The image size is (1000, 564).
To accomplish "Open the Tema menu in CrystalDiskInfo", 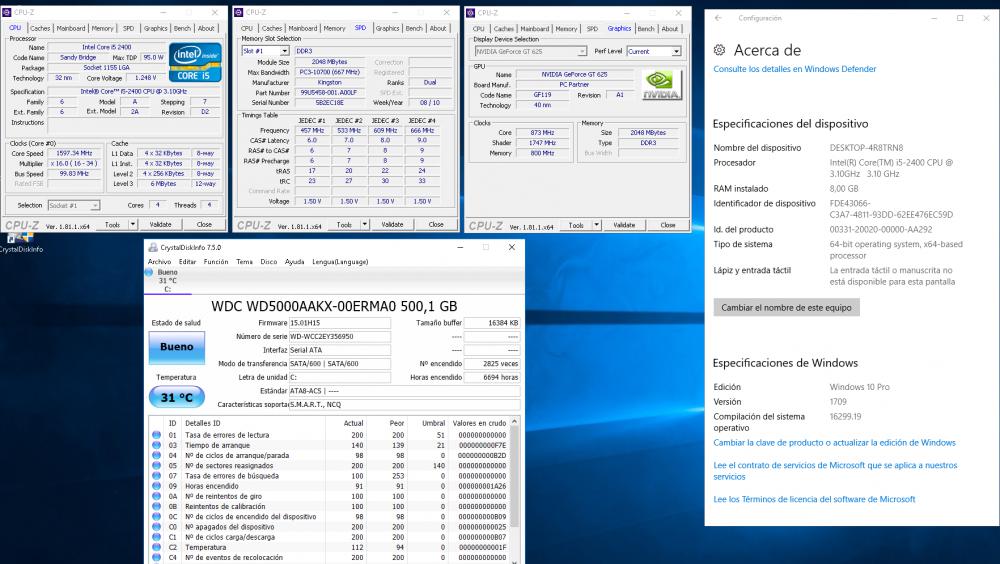I will coord(244,262).
